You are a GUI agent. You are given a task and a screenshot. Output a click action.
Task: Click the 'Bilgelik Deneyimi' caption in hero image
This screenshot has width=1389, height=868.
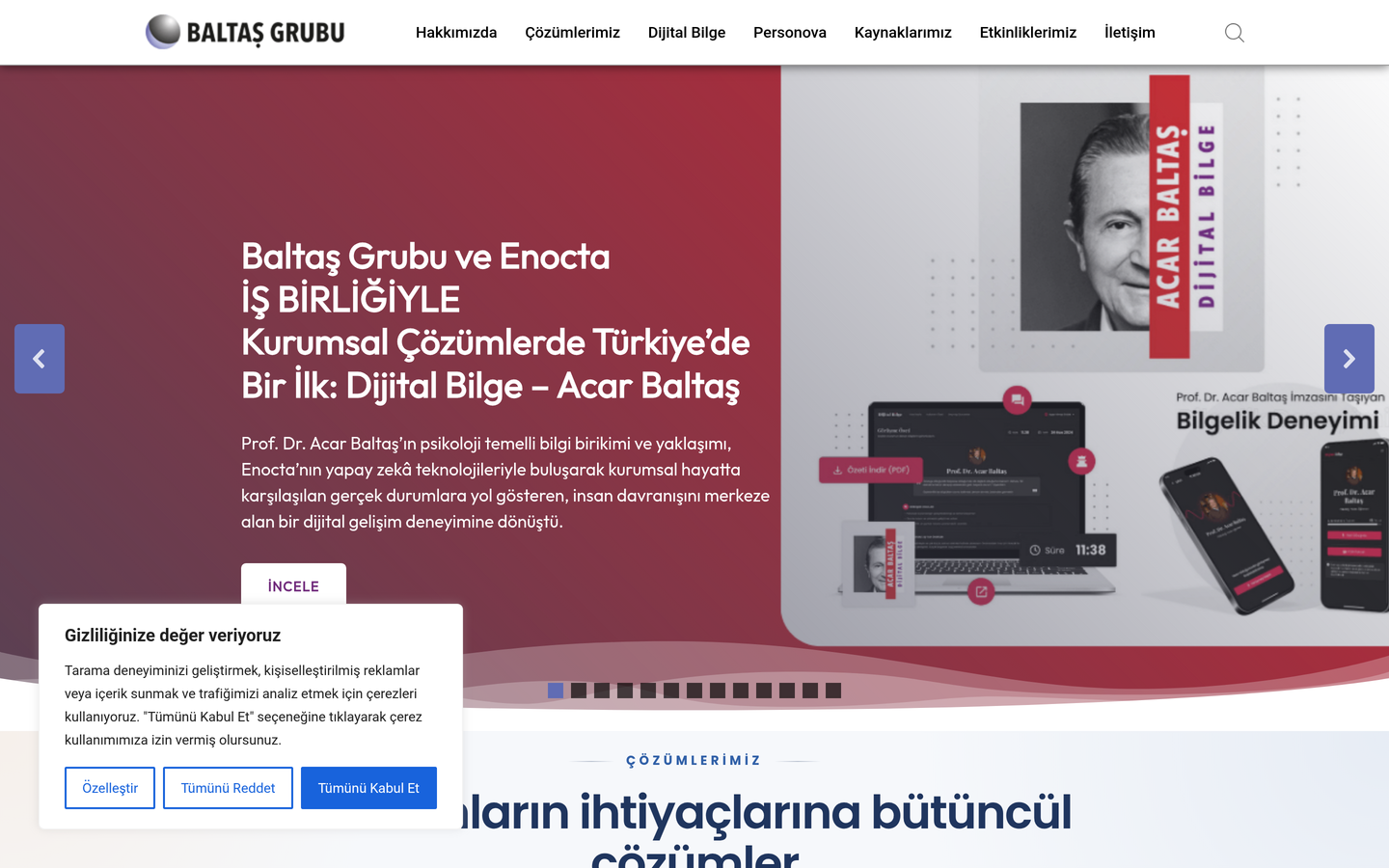pos(1278,420)
